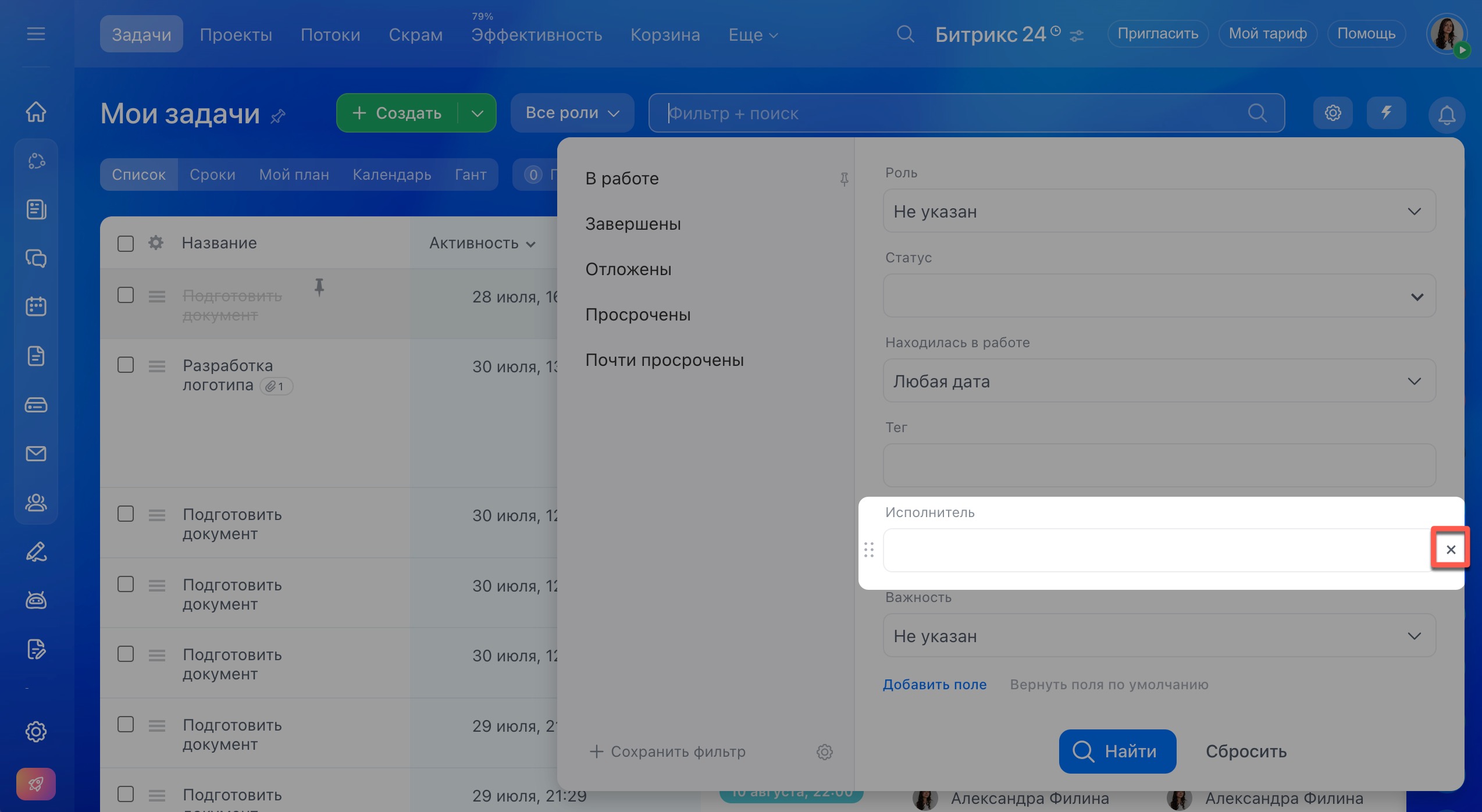This screenshot has height=812, width=1482.
Task: Open the collaboration sidebar icon
Action: click(x=36, y=161)
